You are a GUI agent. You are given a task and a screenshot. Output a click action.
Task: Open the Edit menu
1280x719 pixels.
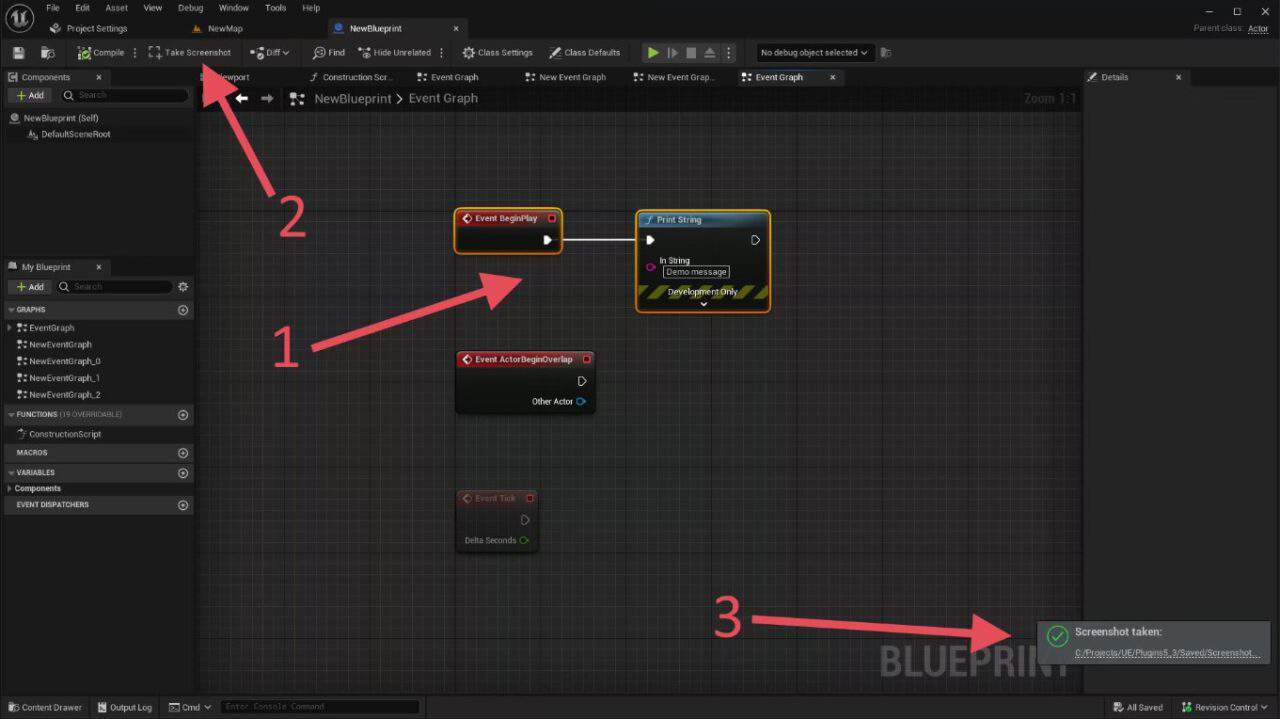click(82, 8)
